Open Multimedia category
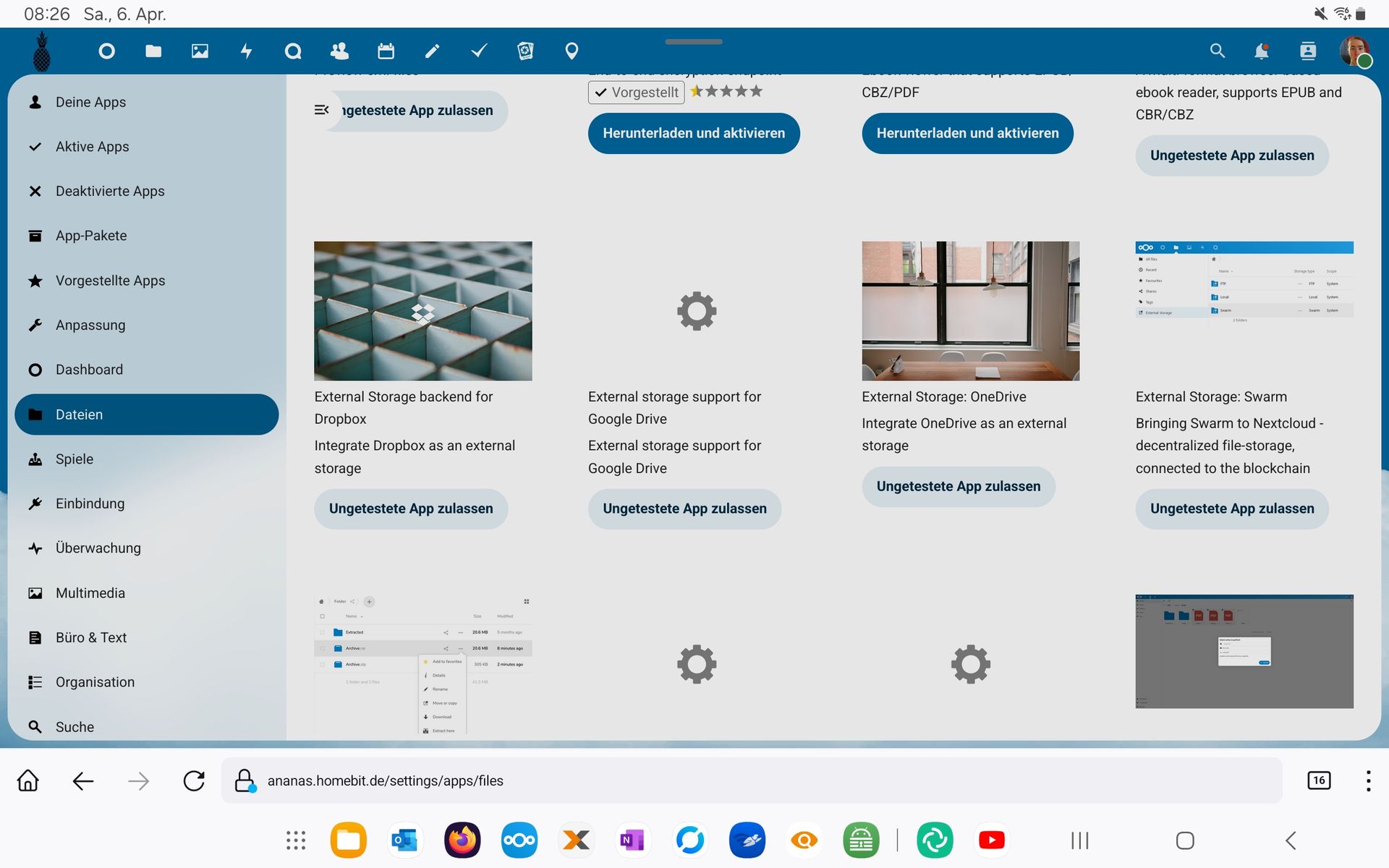1389x868 pixels. [x=147, y=593]
